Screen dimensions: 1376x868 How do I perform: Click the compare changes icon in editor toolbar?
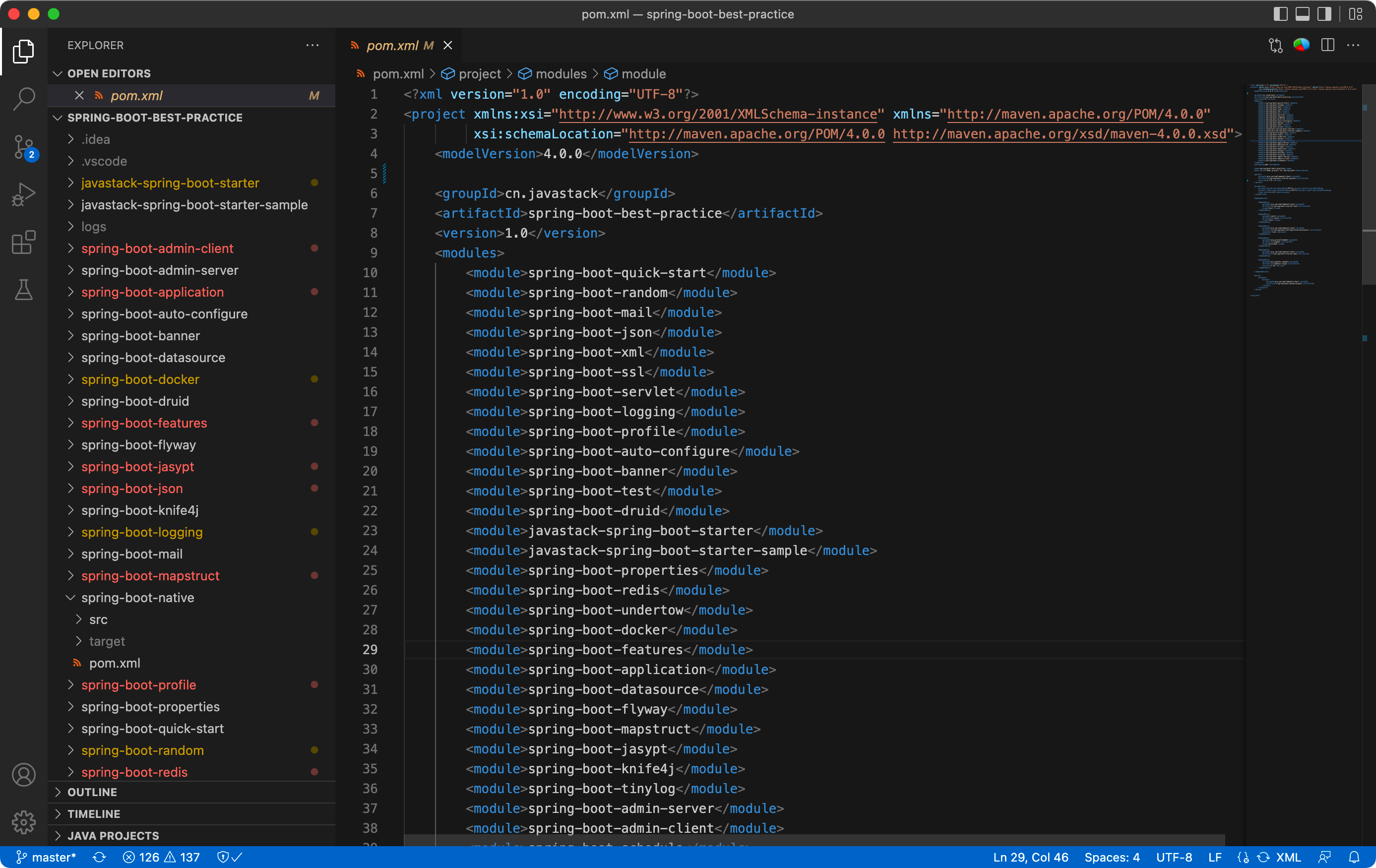(1275, 45)
